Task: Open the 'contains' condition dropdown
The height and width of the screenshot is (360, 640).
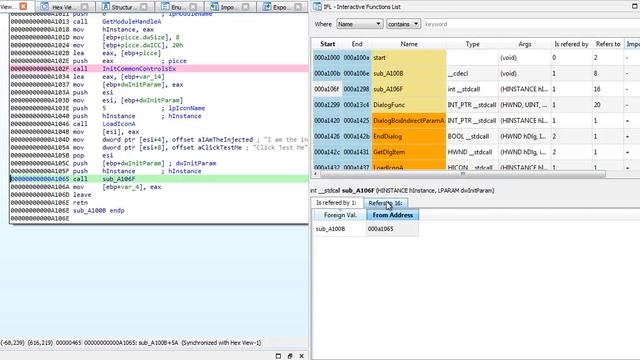Action: click(x=403, y=24)
